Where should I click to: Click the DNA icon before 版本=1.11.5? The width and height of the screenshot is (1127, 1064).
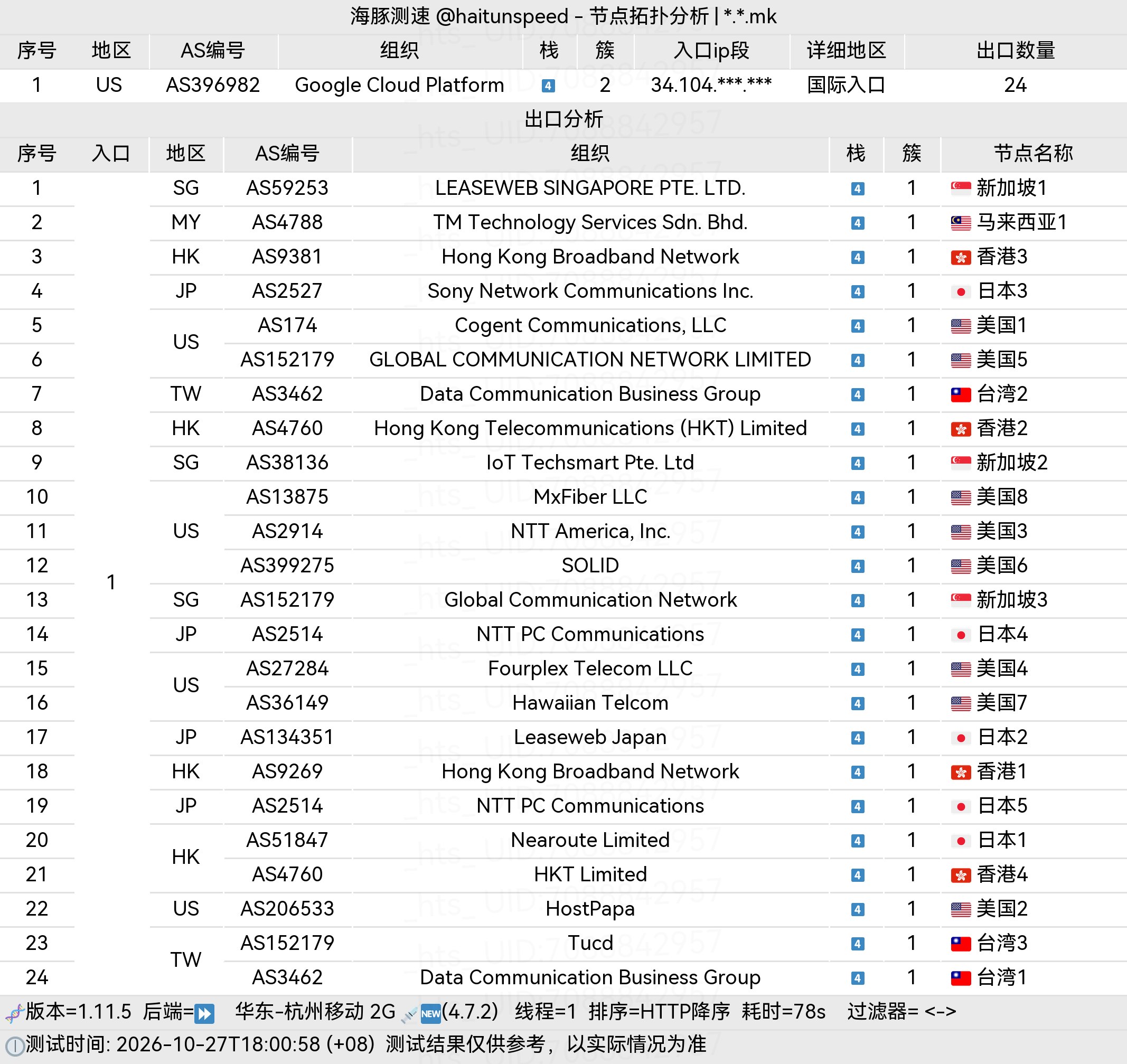point(14,1013)
